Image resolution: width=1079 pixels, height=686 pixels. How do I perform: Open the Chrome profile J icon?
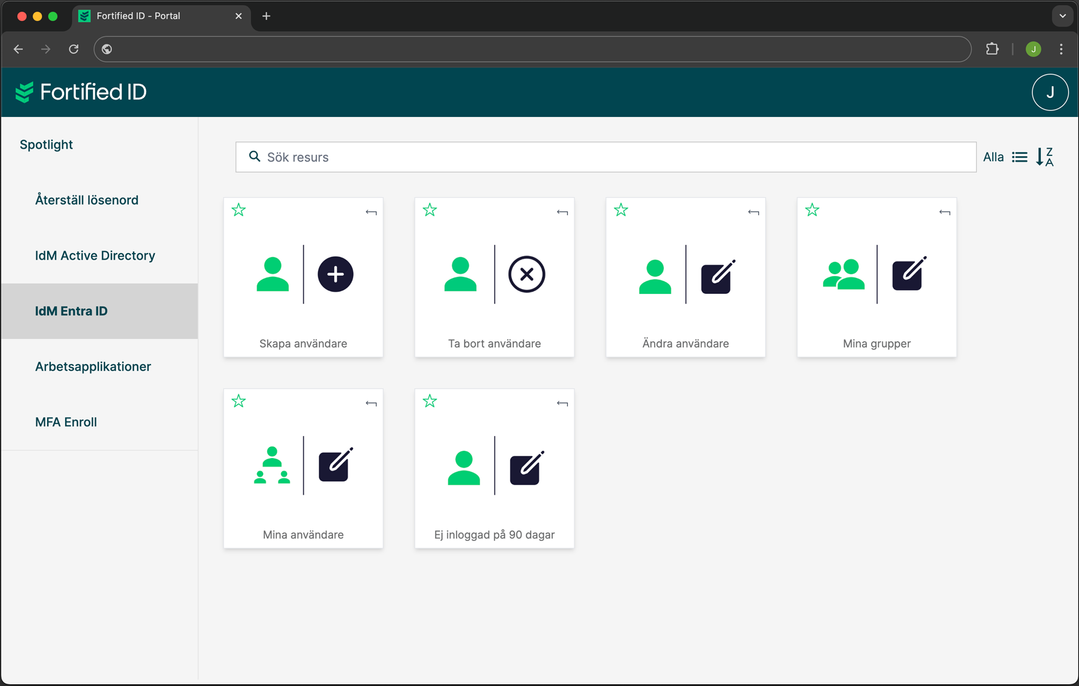[x=1033, y=49]
